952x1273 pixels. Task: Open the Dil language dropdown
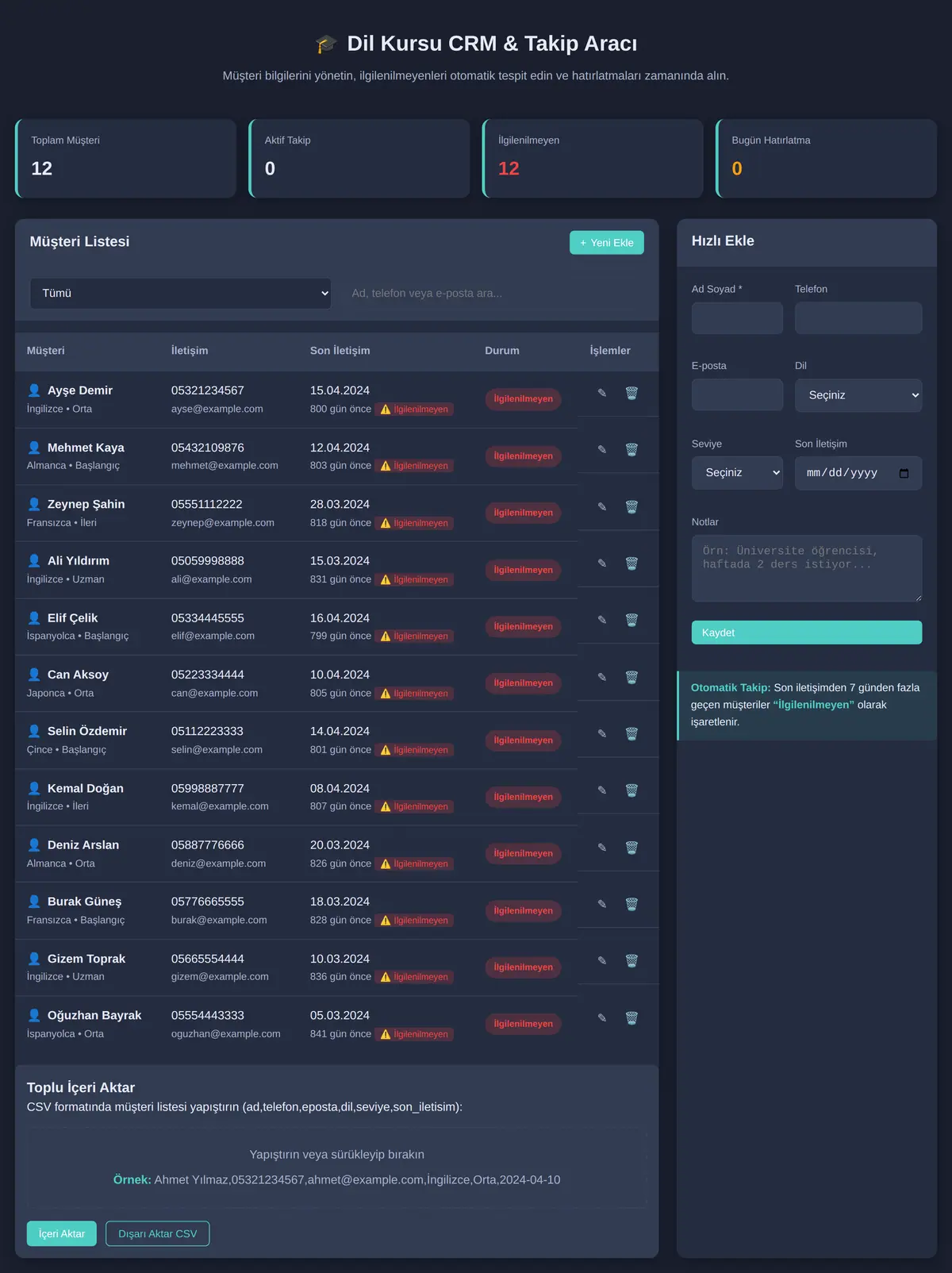[x=858, y=395]
